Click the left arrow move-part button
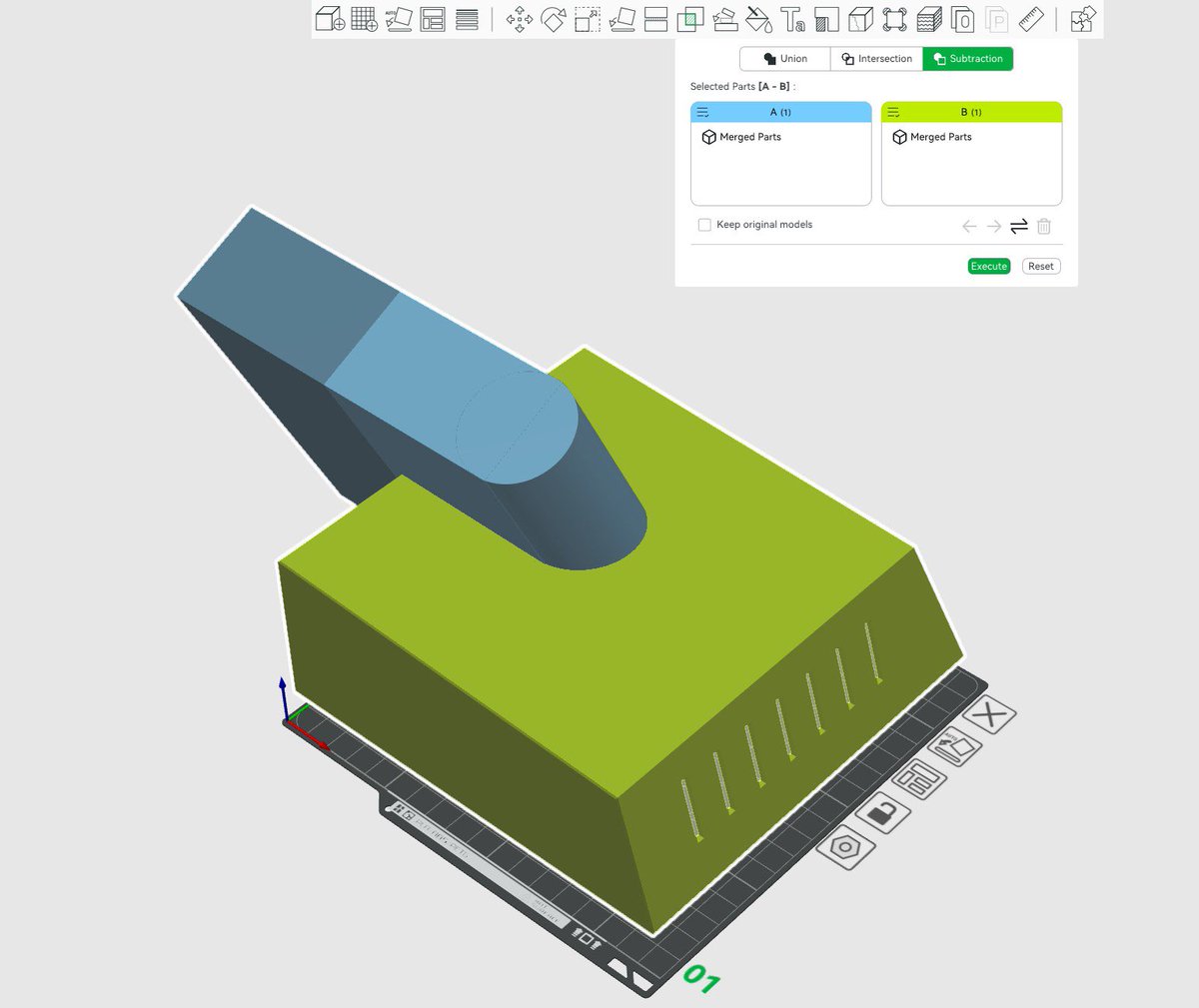 (969, 227)
